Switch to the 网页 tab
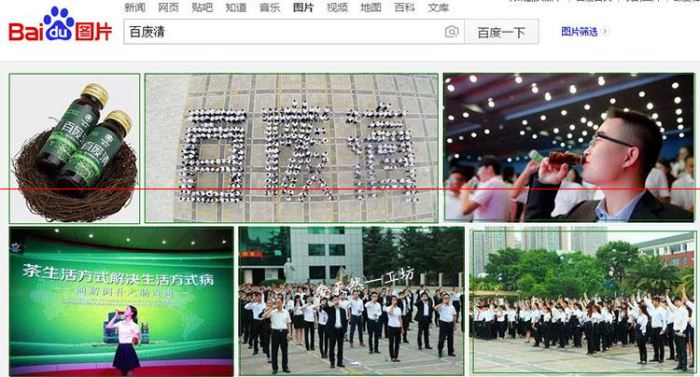This screenshot has width=700, height=377. (168, 7)
